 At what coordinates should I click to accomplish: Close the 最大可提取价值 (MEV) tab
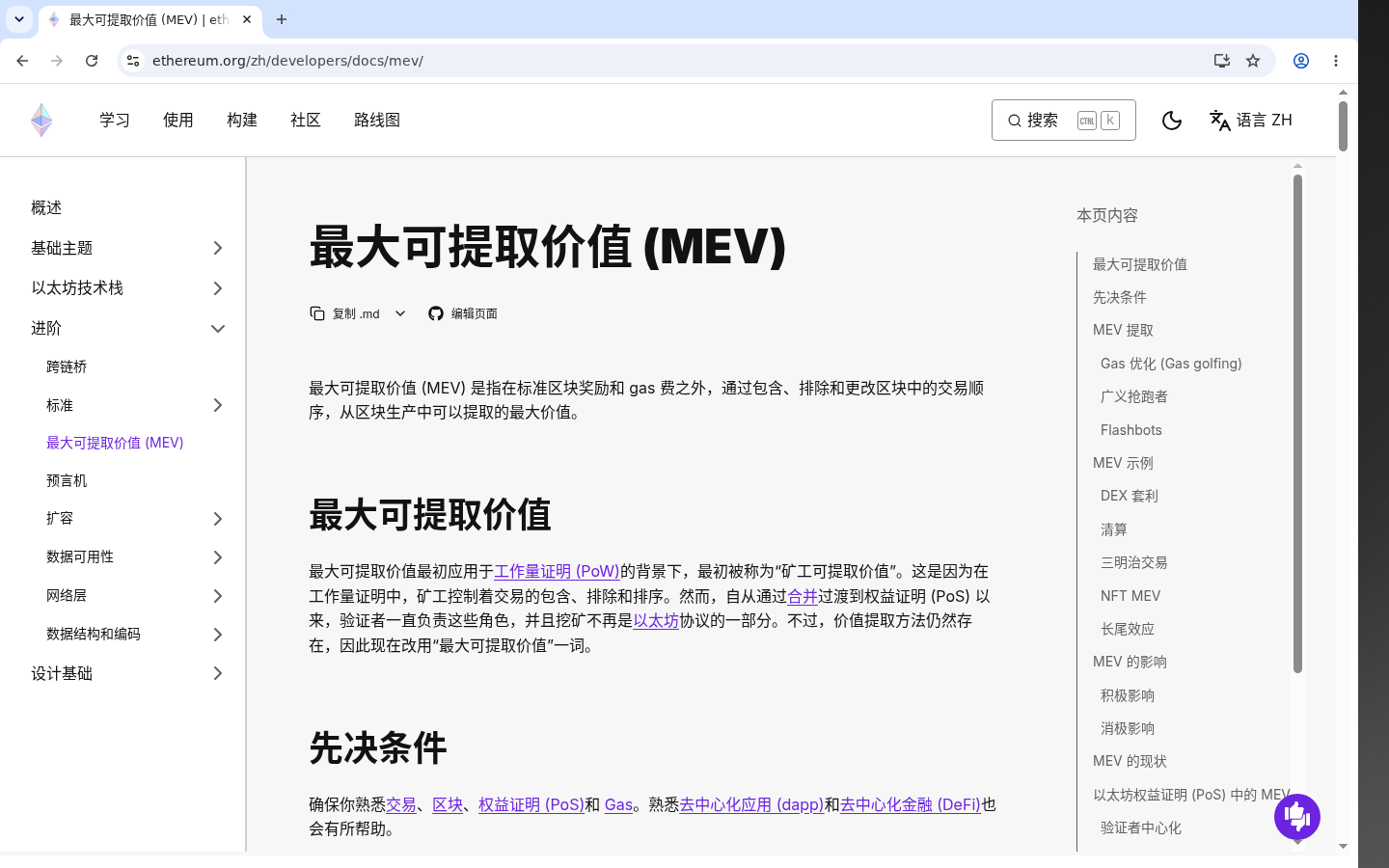coord(247,19)
